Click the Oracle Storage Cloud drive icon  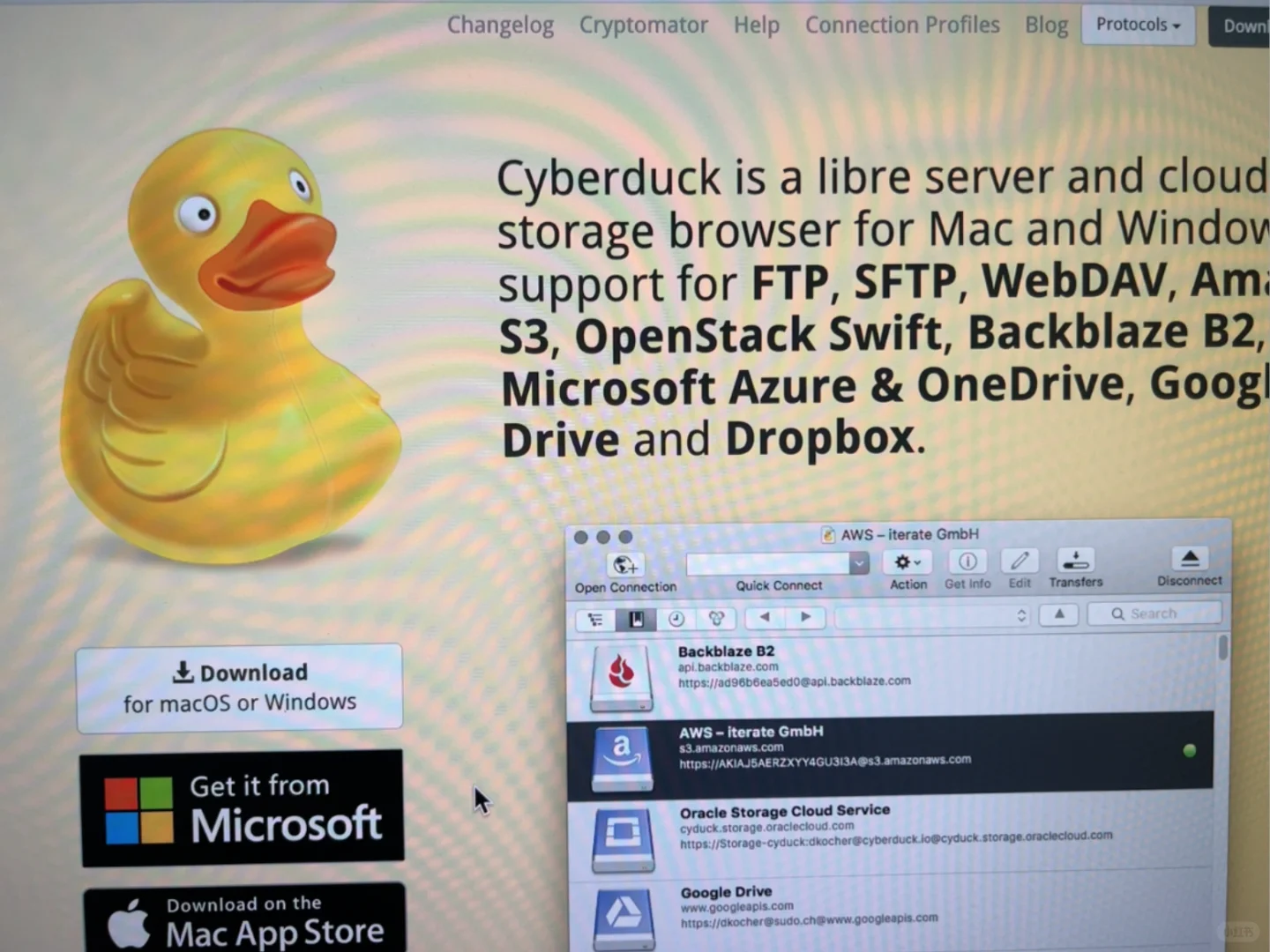tap(623, 837)
